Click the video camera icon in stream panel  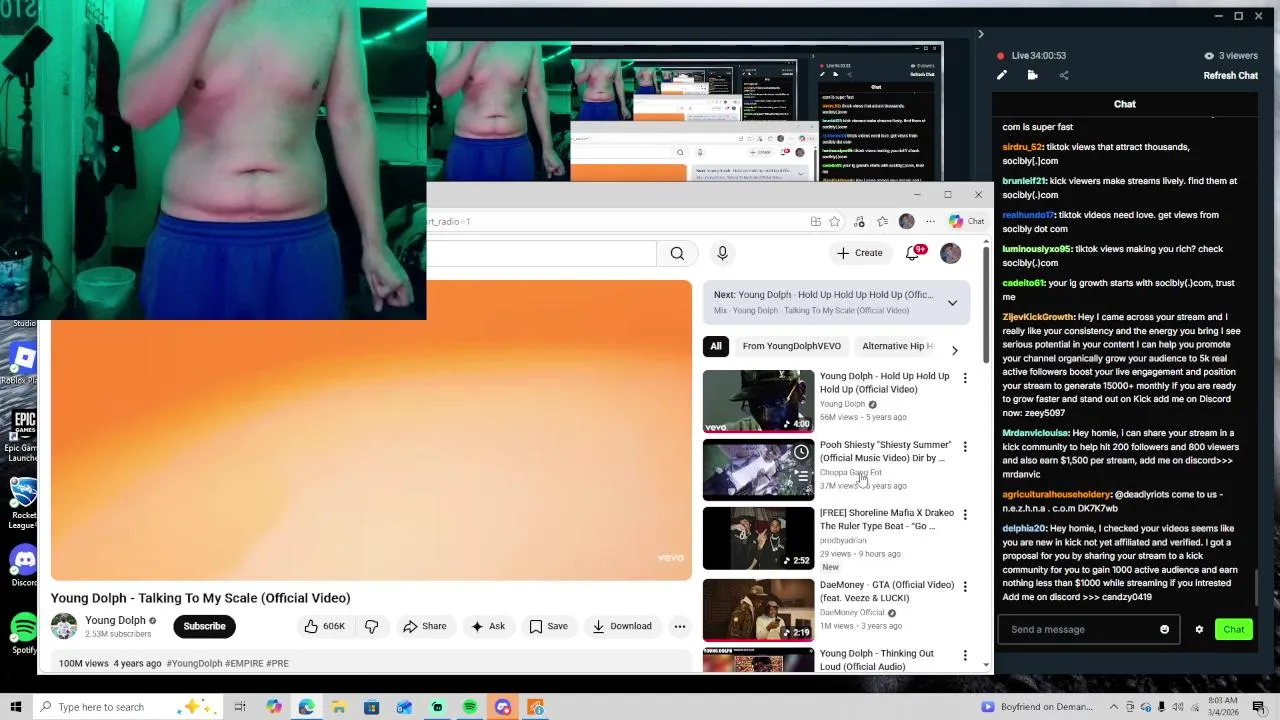tap(1032, 75)
